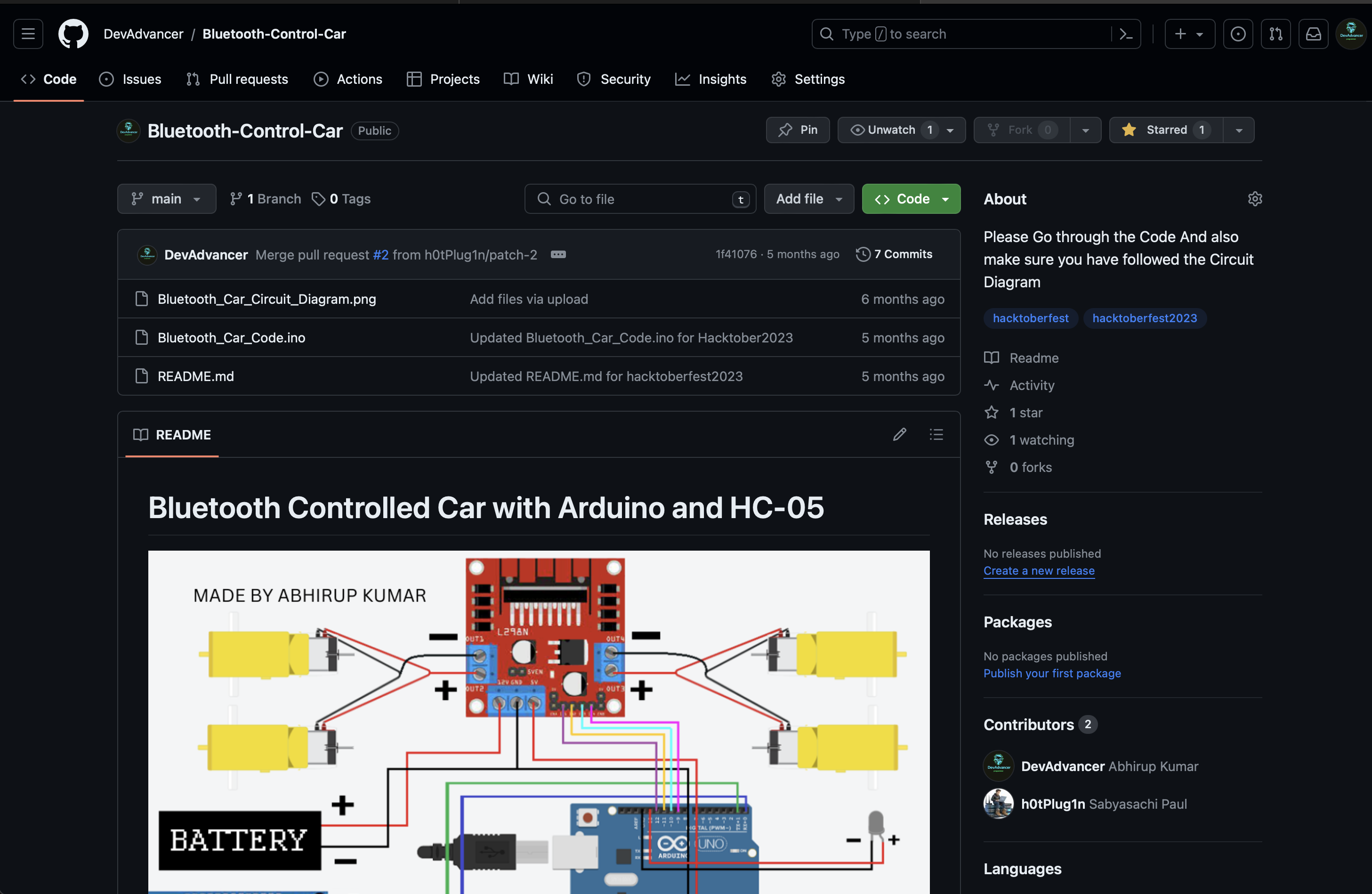
Task: Open the main branch selector dropdown
Action: tap(167, 199)
